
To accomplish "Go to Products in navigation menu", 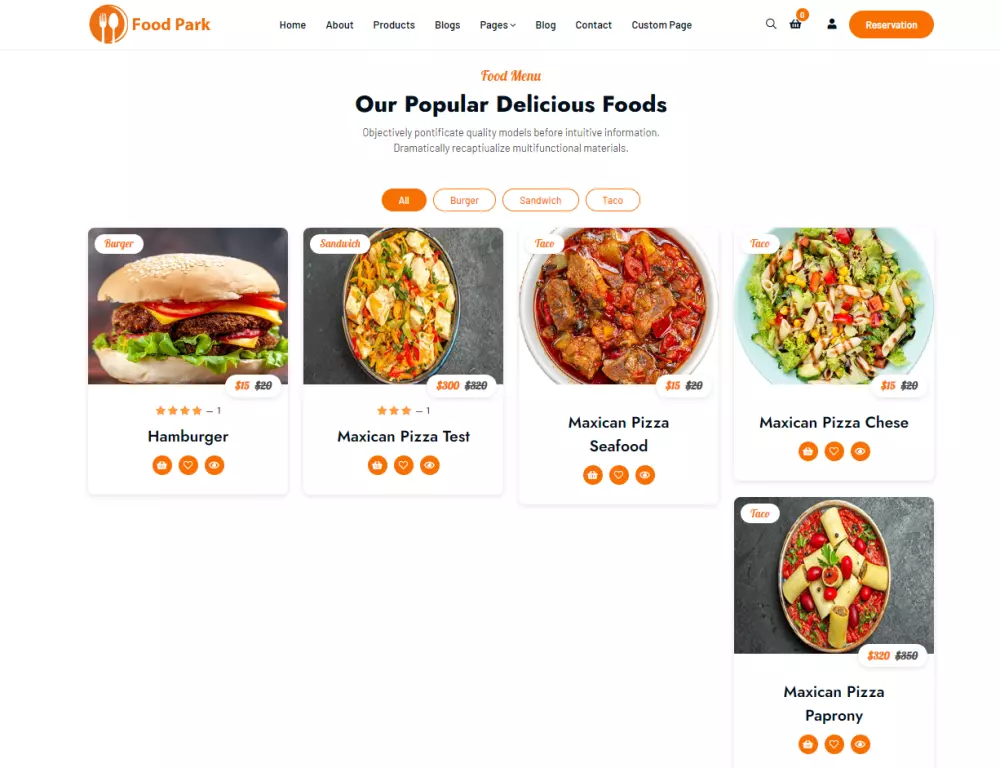I will (393, 25).
